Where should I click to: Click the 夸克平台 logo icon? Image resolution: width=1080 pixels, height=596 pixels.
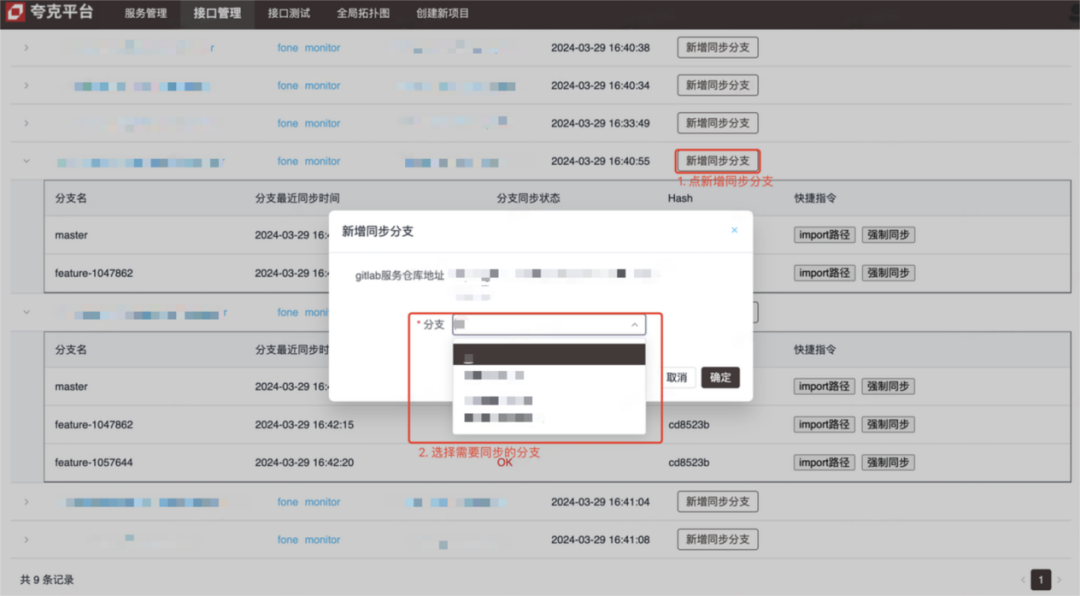[15, 12]
